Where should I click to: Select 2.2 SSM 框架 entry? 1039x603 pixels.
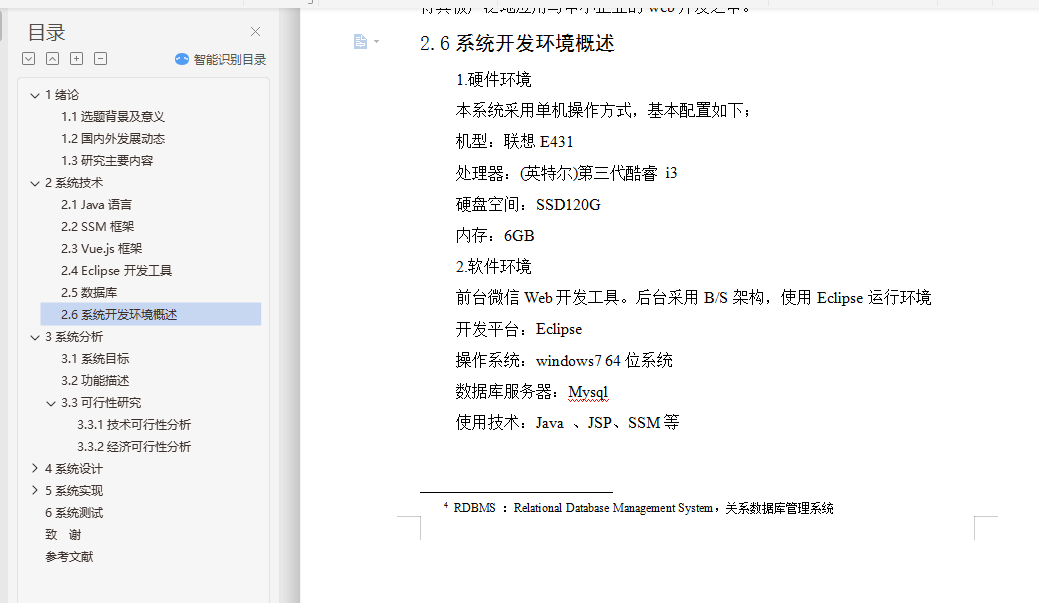(x=97, y=227)
